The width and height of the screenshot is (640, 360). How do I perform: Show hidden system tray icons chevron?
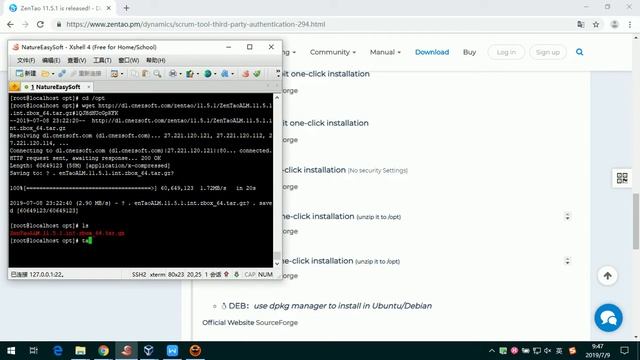[x=492, y=351]
